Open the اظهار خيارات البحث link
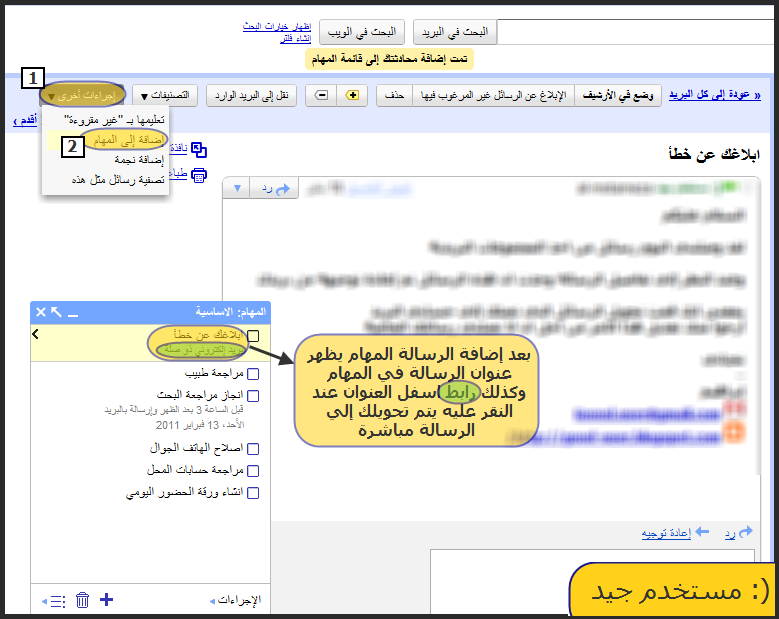This screenshot has height=619, width=779. [x=277, y=26]
